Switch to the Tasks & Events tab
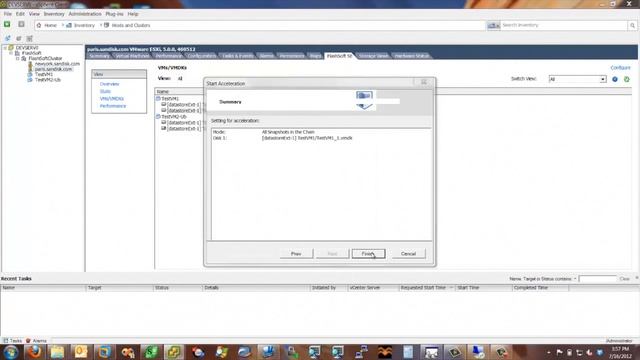 pos(238,56)
